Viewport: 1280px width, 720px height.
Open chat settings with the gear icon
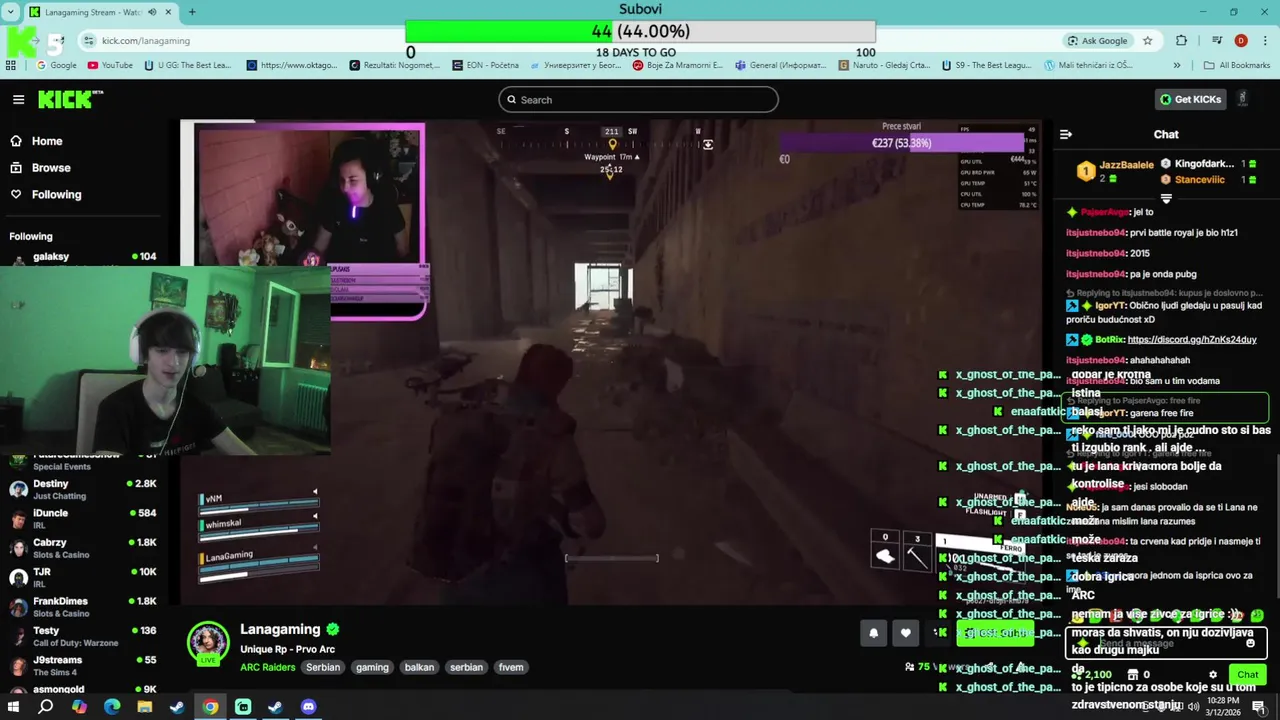tap(1213, 675)
